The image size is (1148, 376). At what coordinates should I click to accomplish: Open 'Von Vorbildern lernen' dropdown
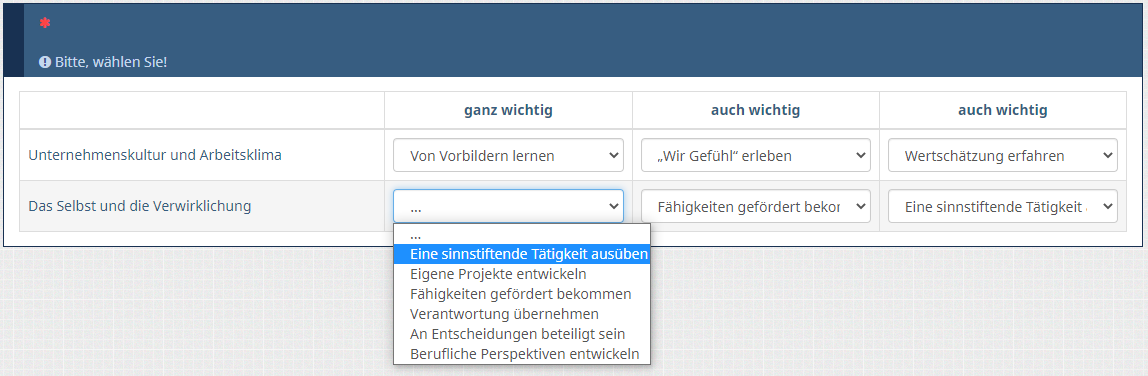pos(508,155)
